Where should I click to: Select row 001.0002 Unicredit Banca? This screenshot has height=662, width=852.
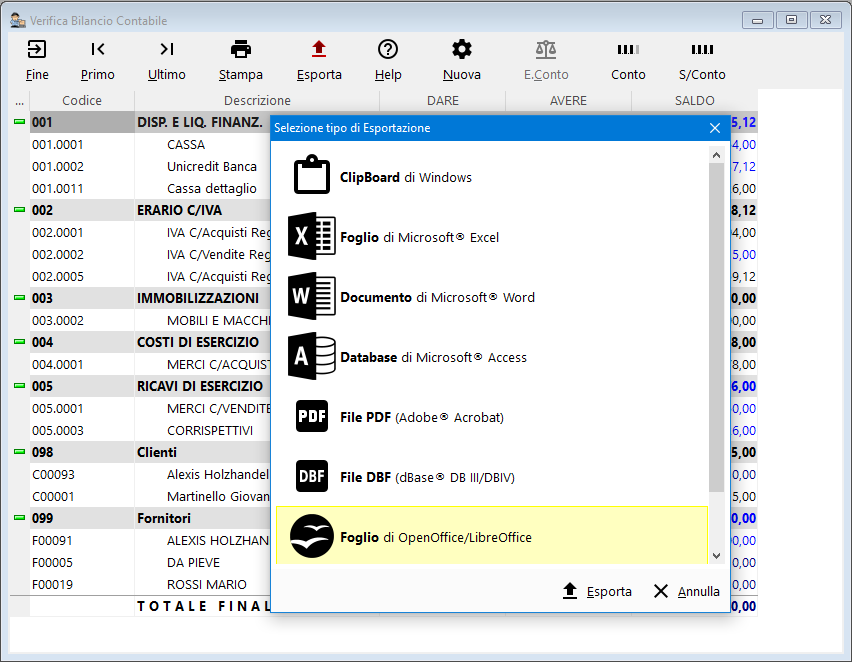150,166
